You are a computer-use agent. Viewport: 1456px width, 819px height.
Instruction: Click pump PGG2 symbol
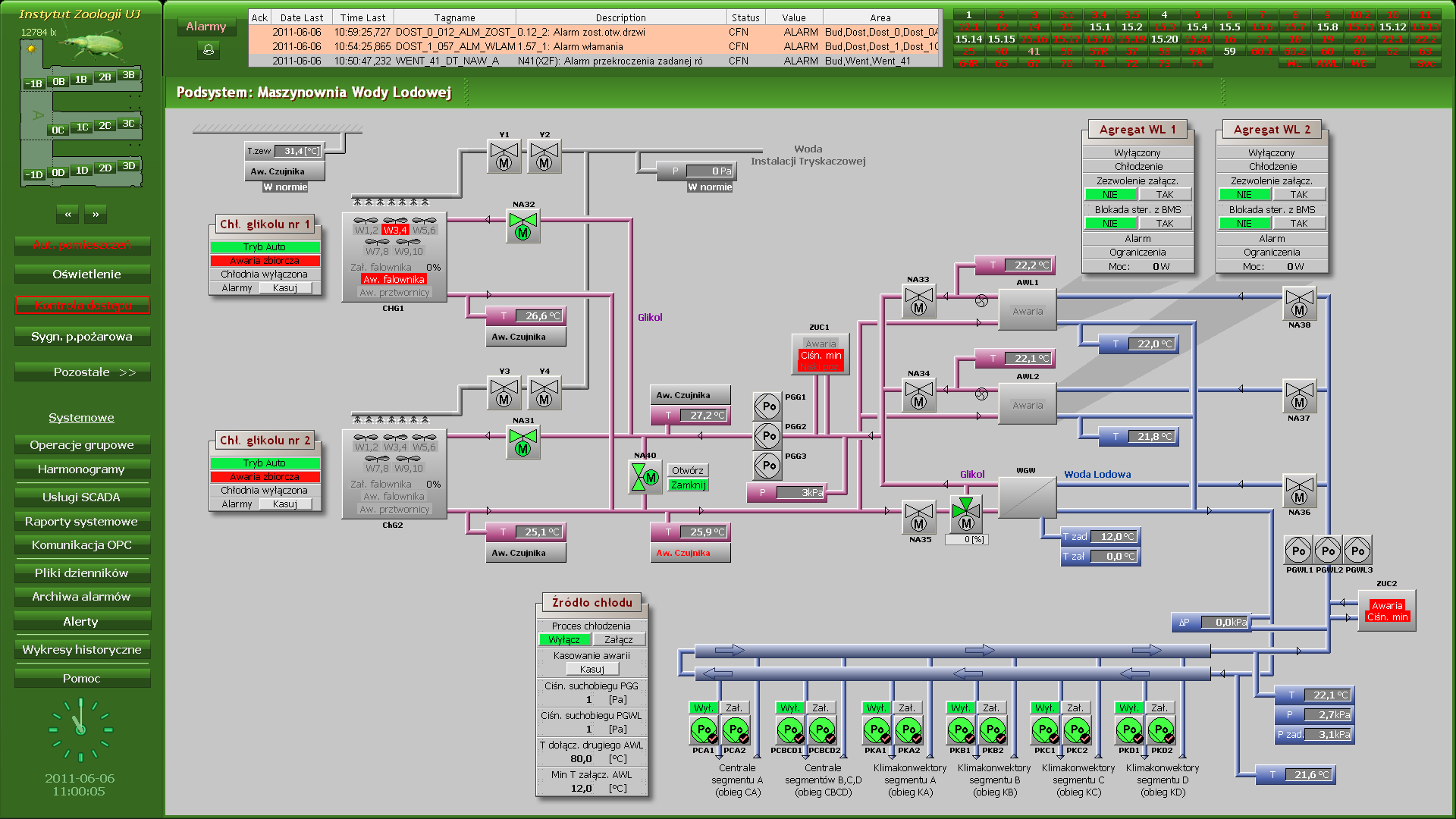[x=767, y=436]
